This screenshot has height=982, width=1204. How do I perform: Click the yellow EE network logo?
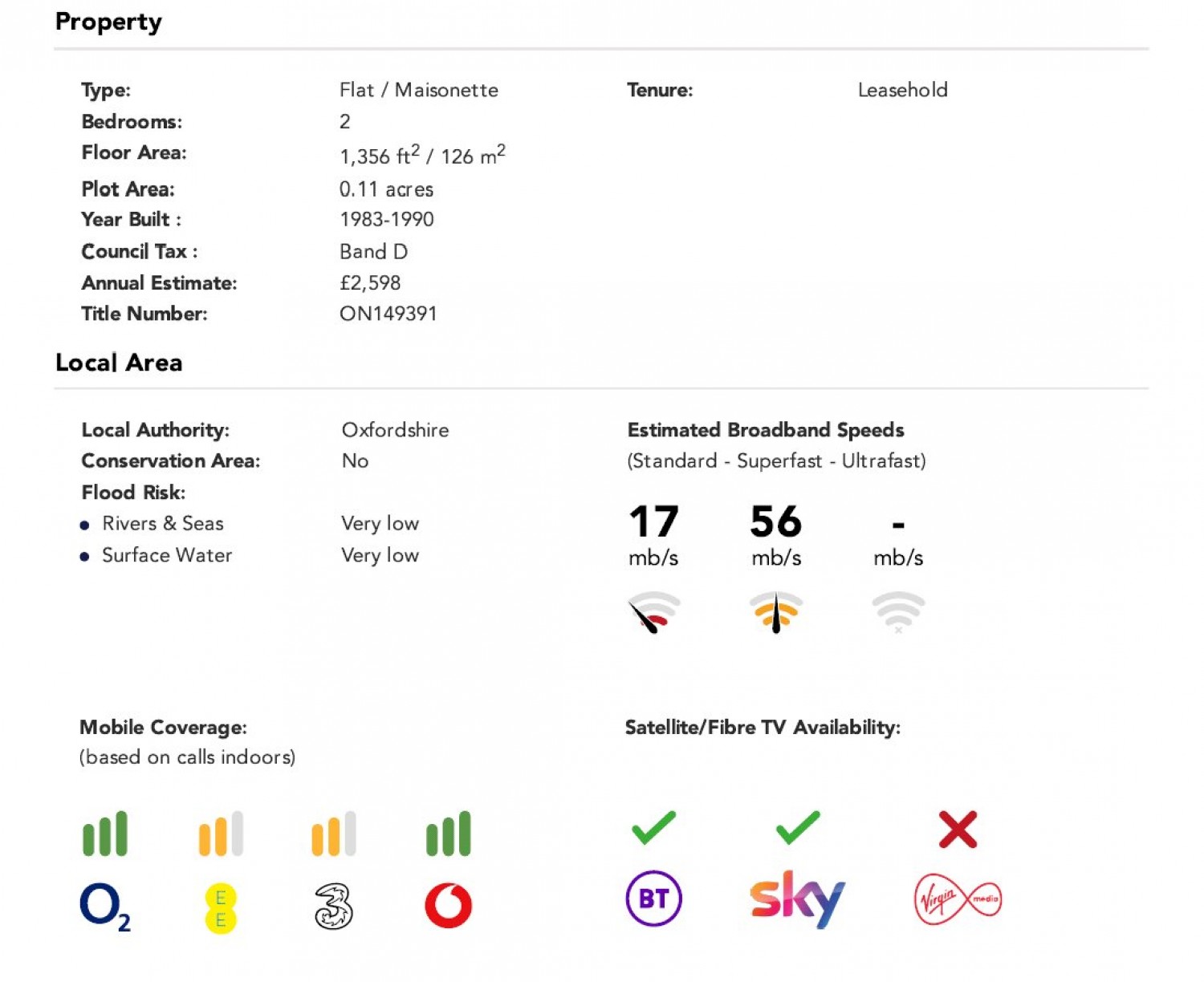tap(221, 907)
